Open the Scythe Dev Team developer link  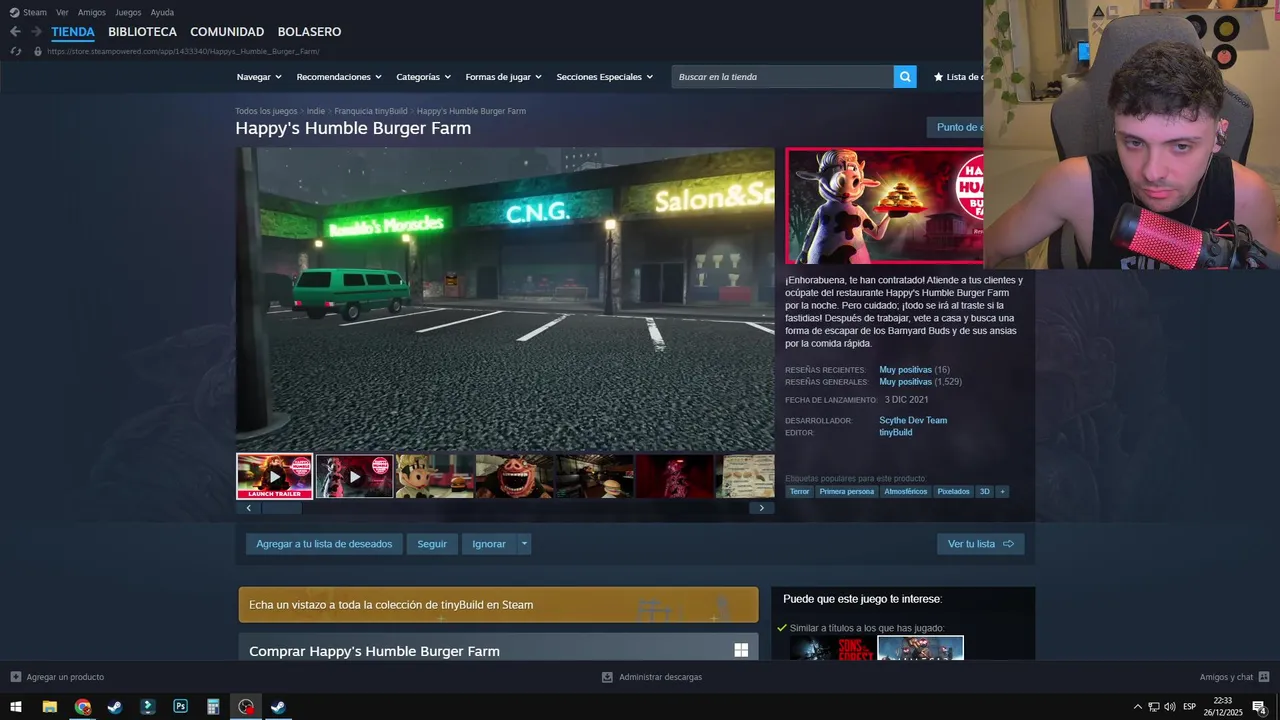point(913,421)
